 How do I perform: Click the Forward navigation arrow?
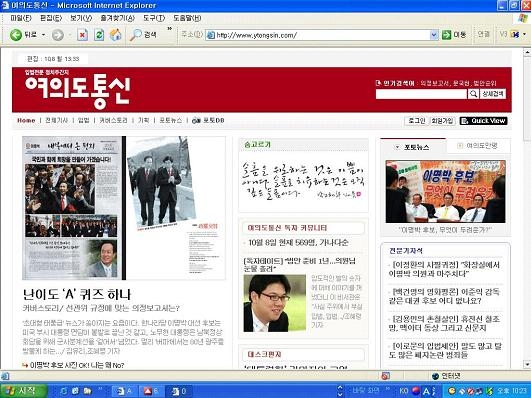pos(58,35)
